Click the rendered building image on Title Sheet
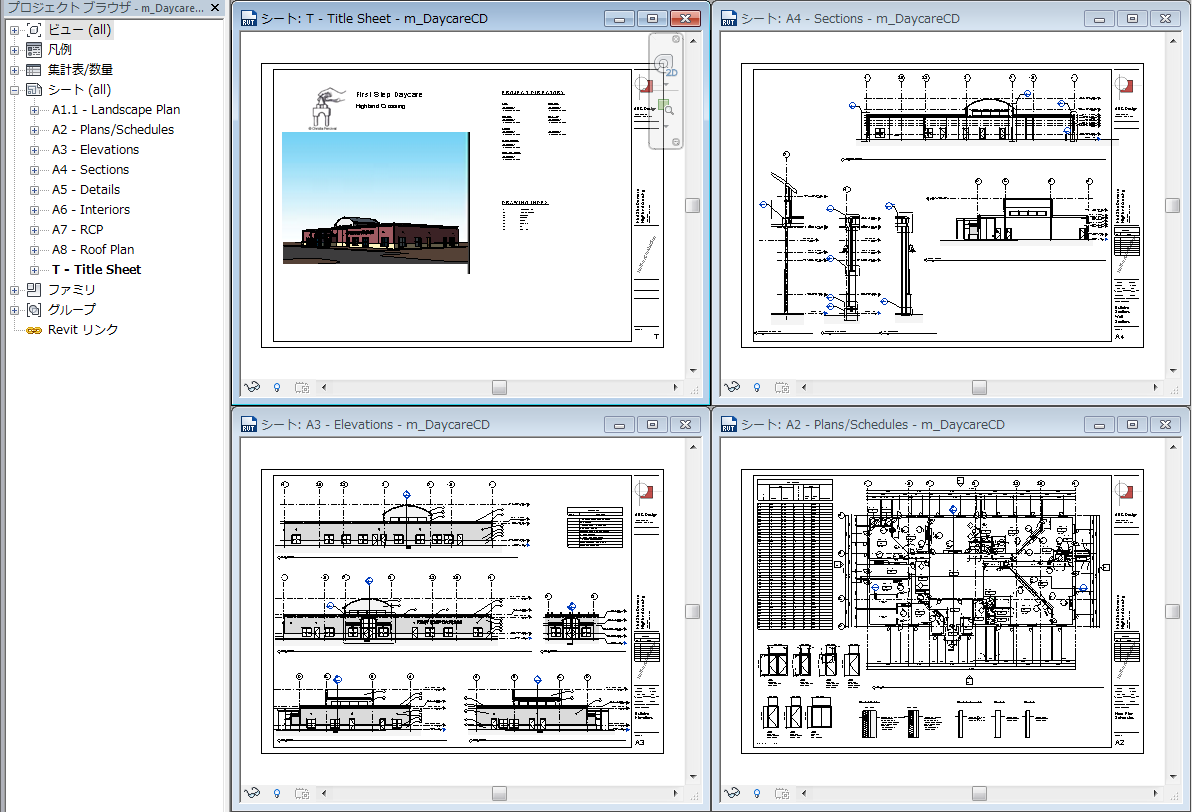 tap(376, 198)
